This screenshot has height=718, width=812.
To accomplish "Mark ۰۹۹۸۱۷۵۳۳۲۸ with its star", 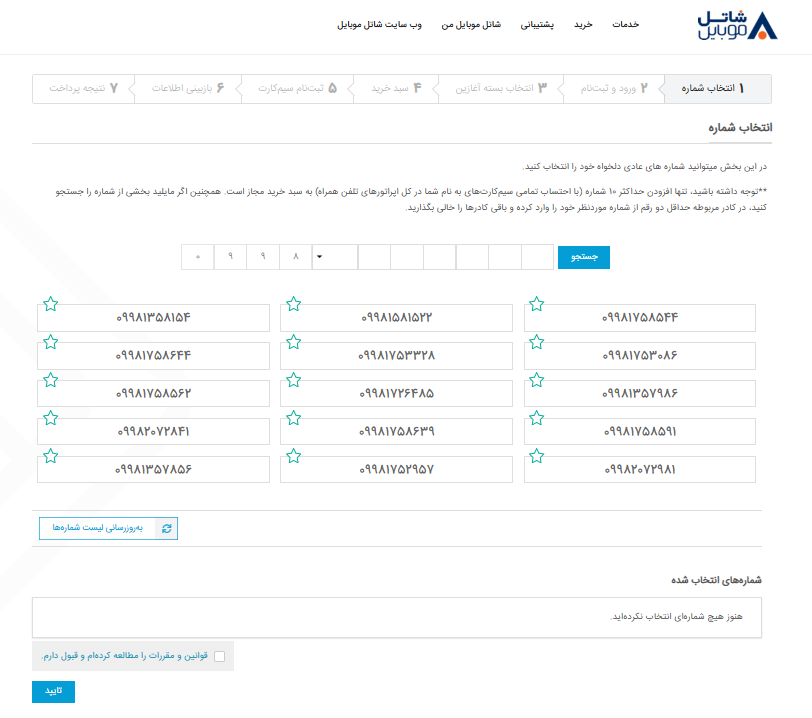I will pos(294,342).
